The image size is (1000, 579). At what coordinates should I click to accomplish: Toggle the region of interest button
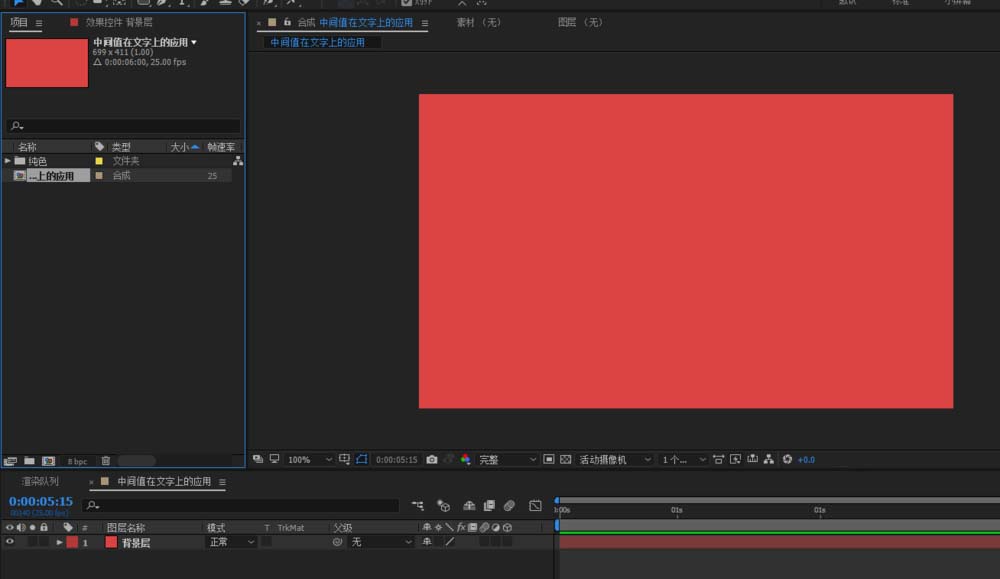pos(549,460)
